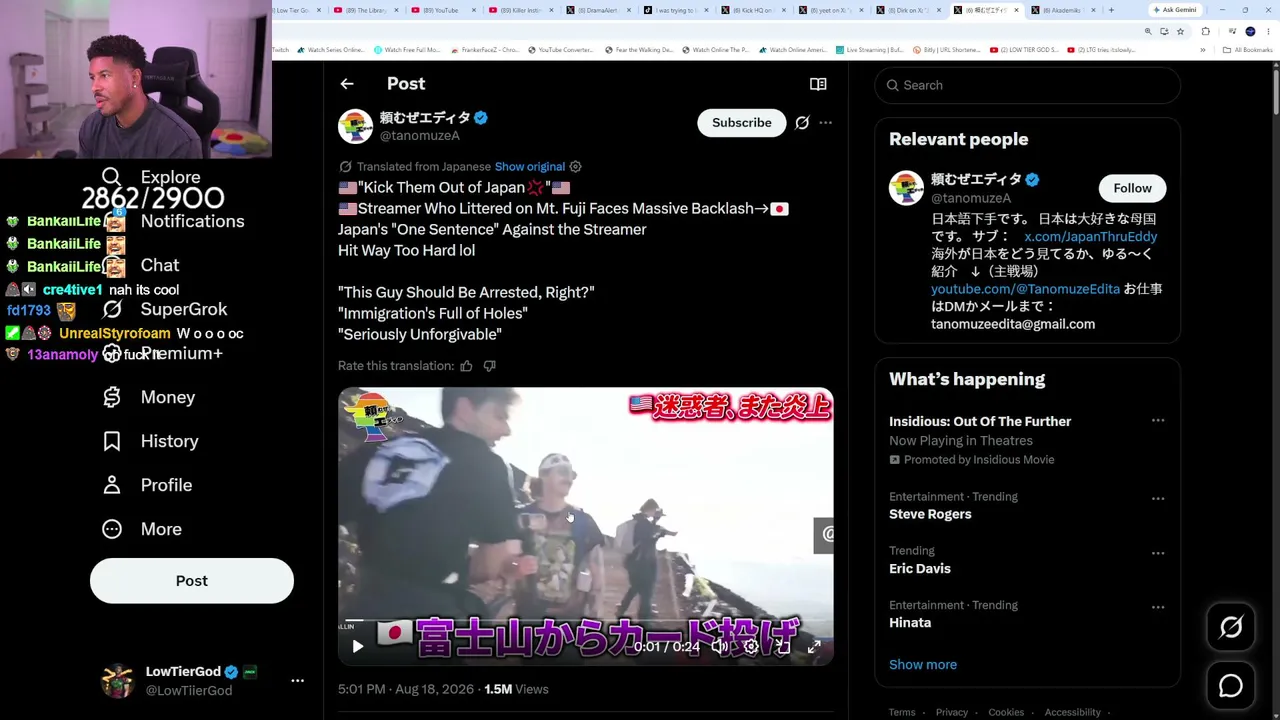This screenshot has height=720, width=1280.
Task: Show the original Japanese text
Action: (x=530, y=167)
